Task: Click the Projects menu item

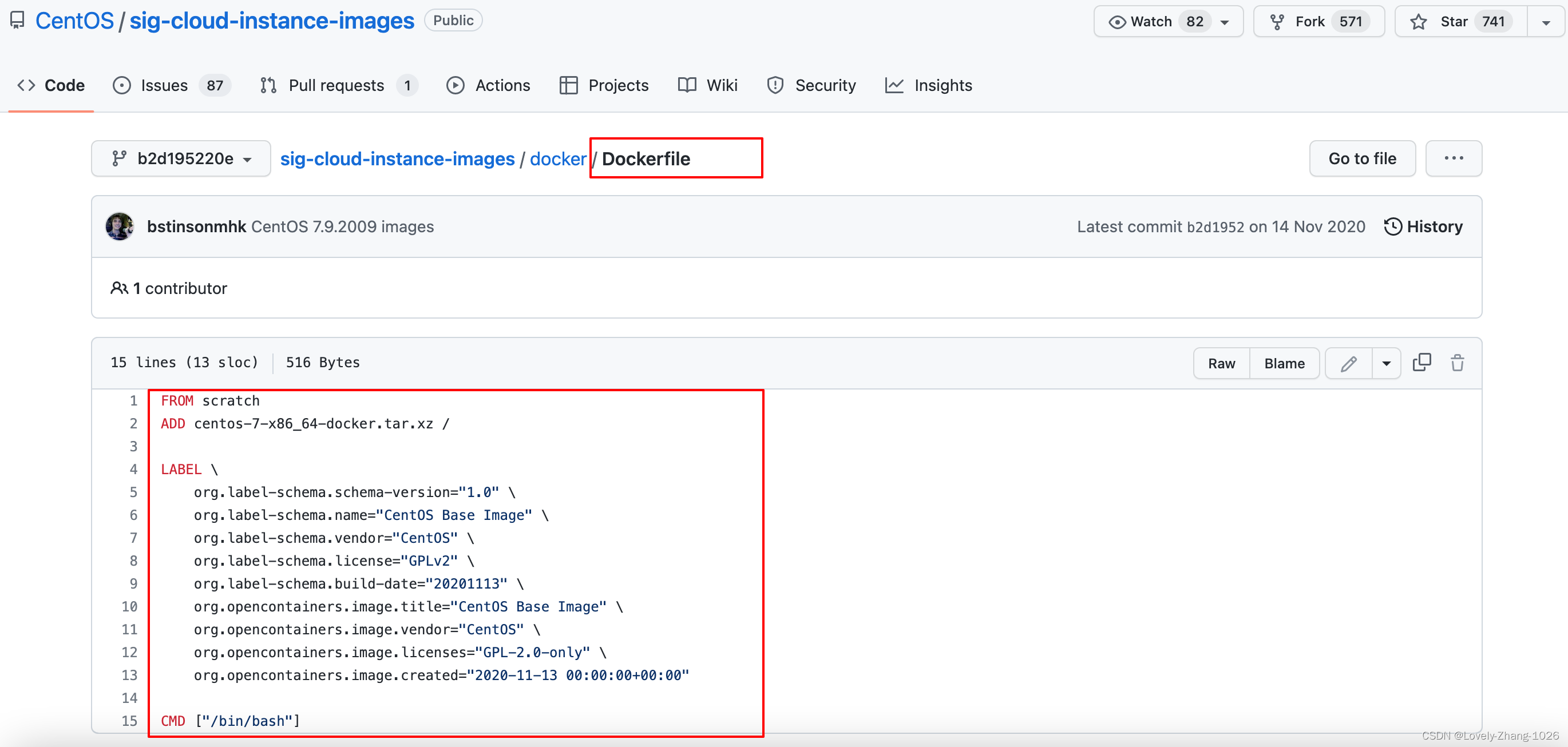Action: [617, 85]
